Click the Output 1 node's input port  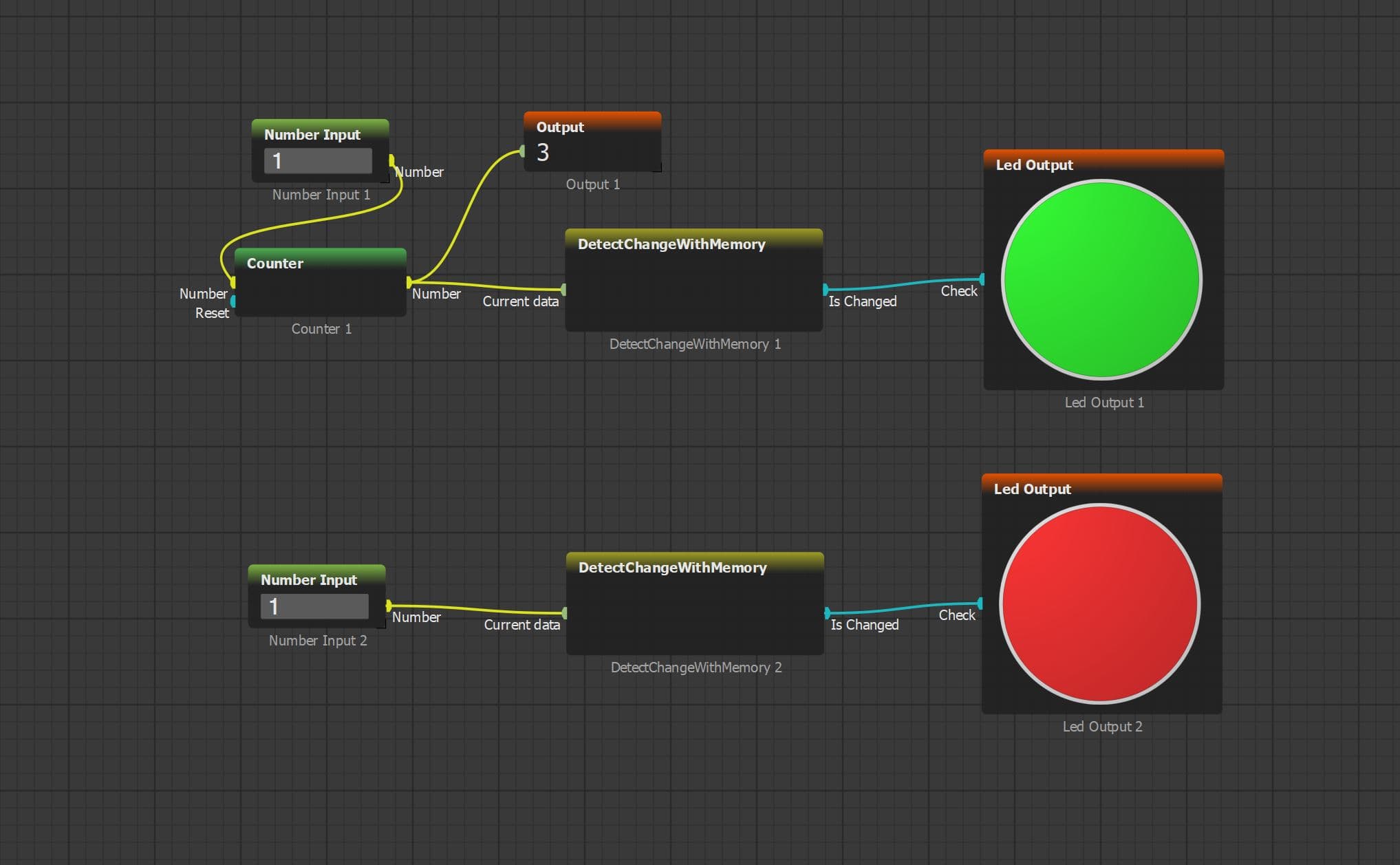tap(522, 151)
